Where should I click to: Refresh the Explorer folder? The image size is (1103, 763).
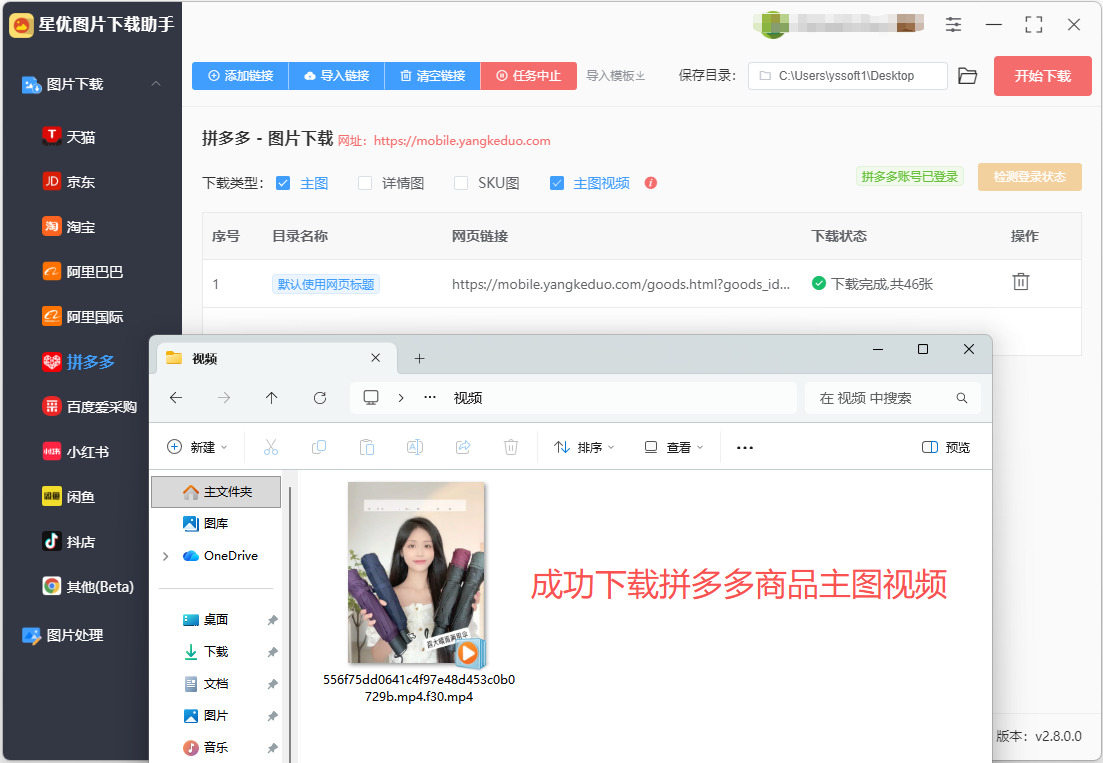click(320, 398)
